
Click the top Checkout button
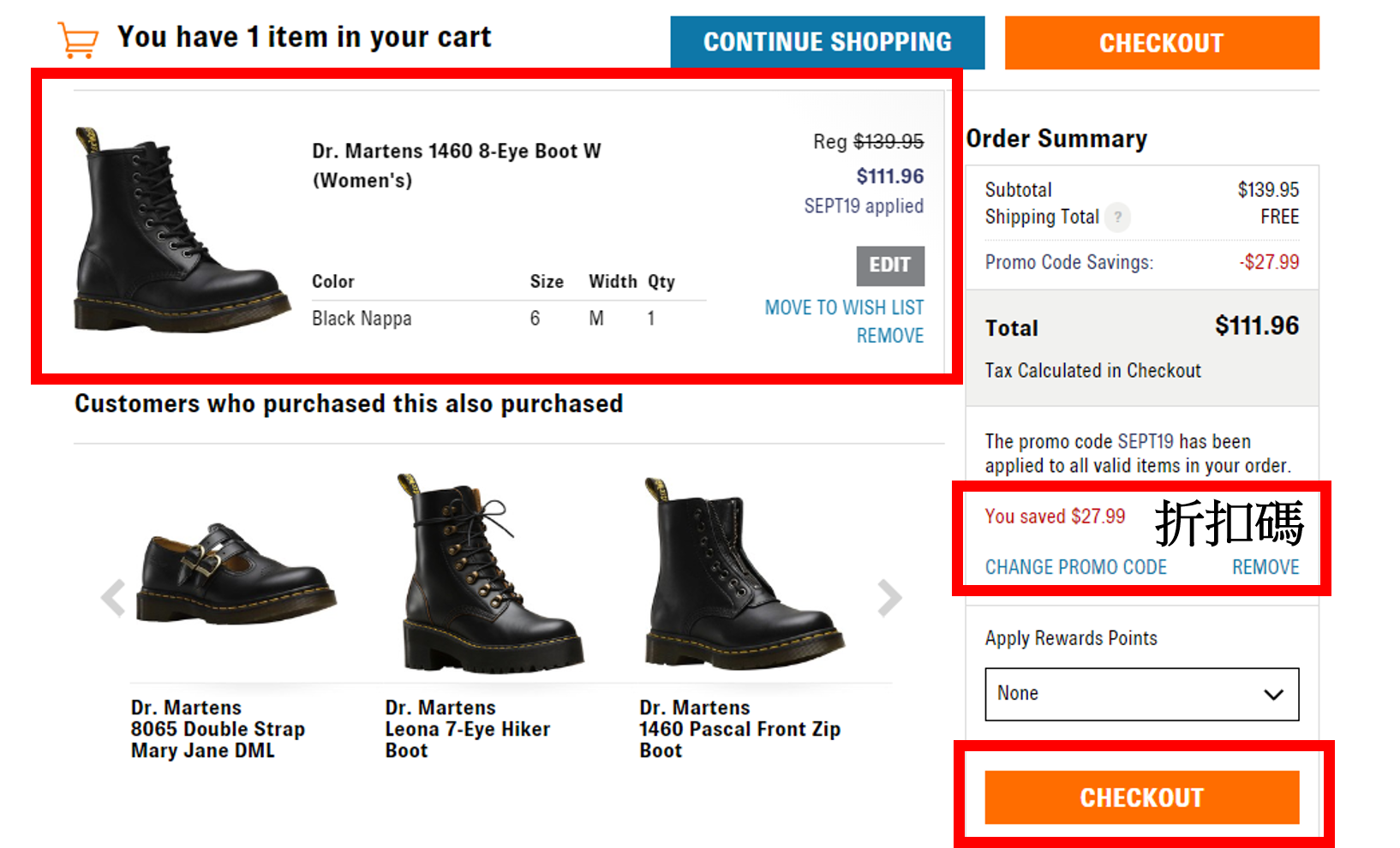(x=1161, y=42)
